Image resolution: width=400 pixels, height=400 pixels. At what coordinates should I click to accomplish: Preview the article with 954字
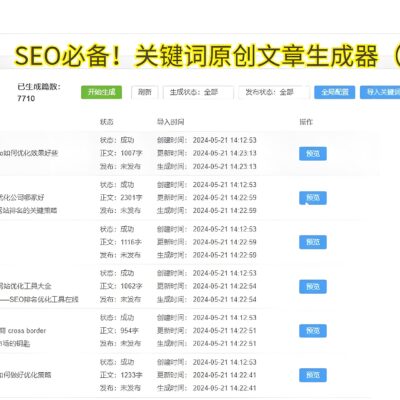coord(313,331)
